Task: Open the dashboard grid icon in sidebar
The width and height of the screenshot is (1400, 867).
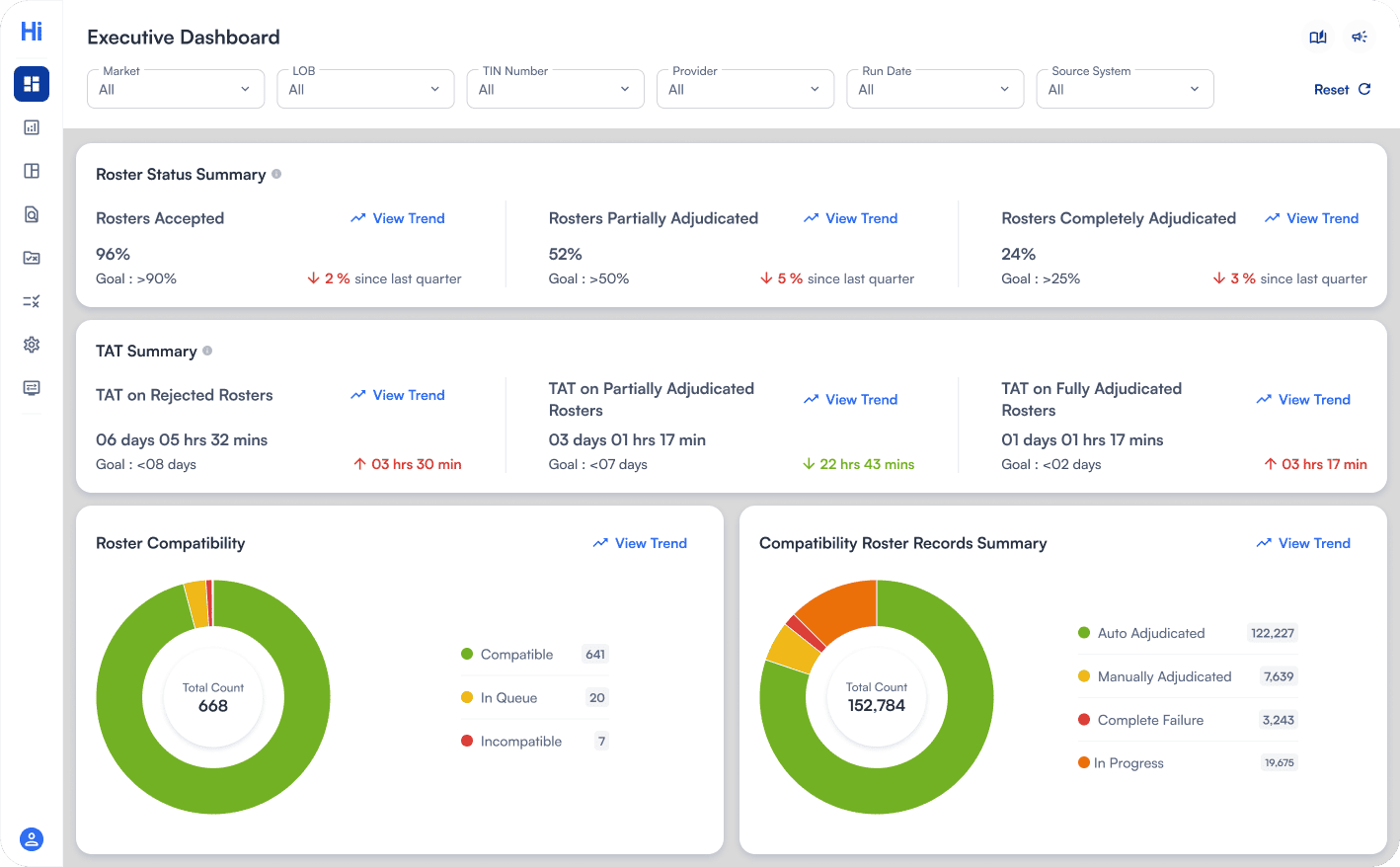Action: point(32,84)
